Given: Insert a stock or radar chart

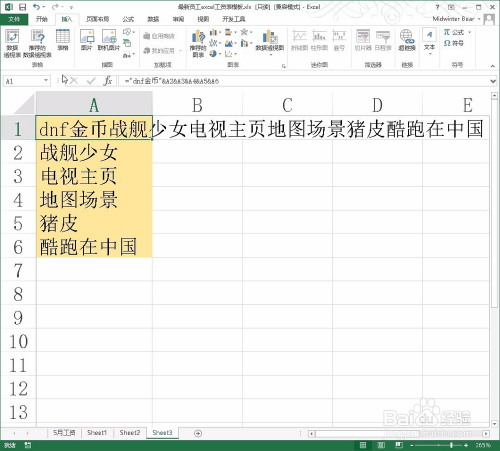Looking at the screenshot, I should click(x=246, y=32).
